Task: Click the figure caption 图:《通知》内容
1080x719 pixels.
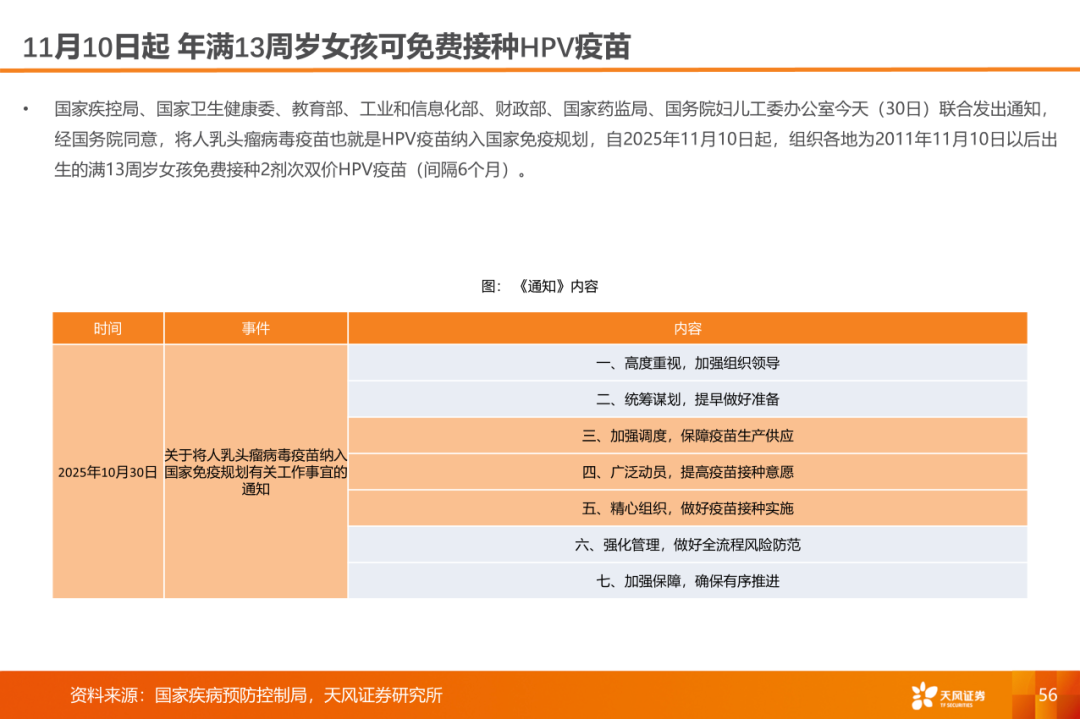Action: pyautogui.click(x=539, y=286)
